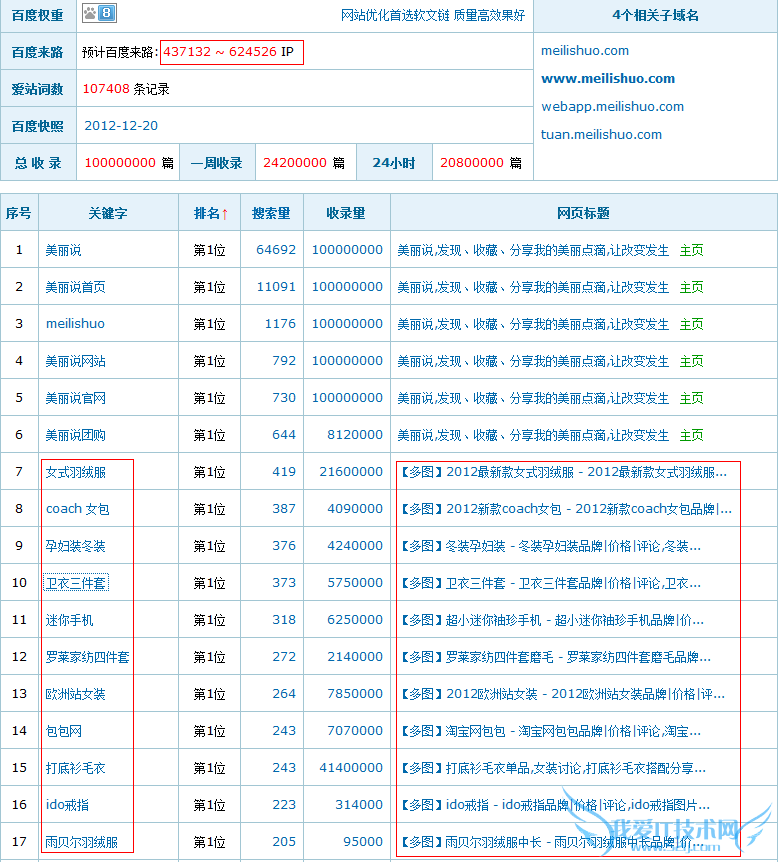
Task: Click search volume 11091 for 美丽说首页
Action: pyautogui.click(x=276, y=286)
